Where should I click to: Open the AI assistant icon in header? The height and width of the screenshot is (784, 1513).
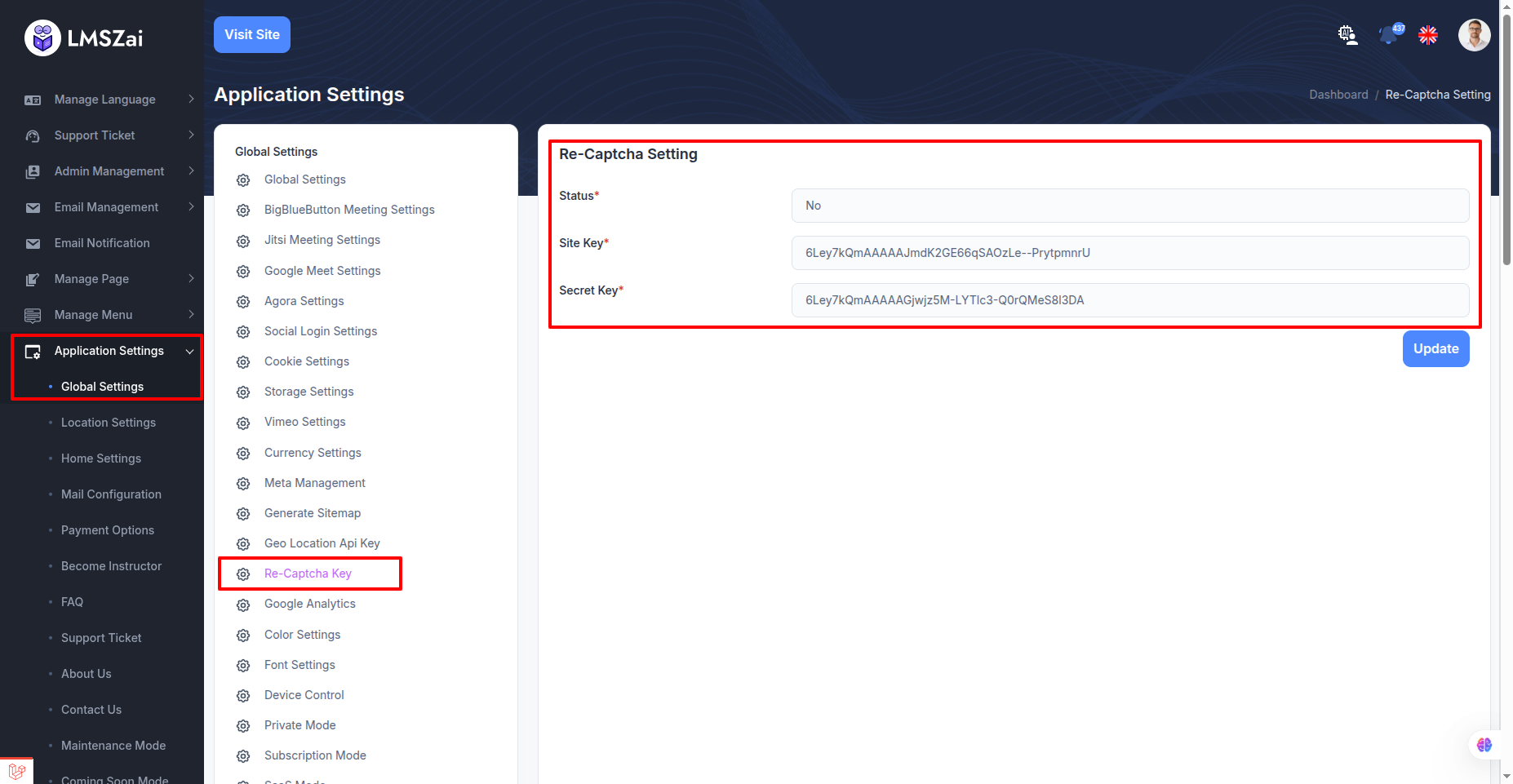coord(1347,35)
